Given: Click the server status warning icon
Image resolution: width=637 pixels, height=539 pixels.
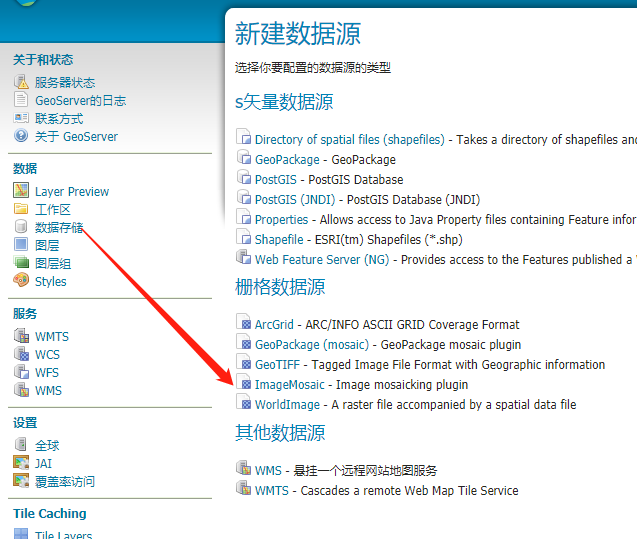Looking at the screenshot, I should pyautogui.click(x=21, y=82).
